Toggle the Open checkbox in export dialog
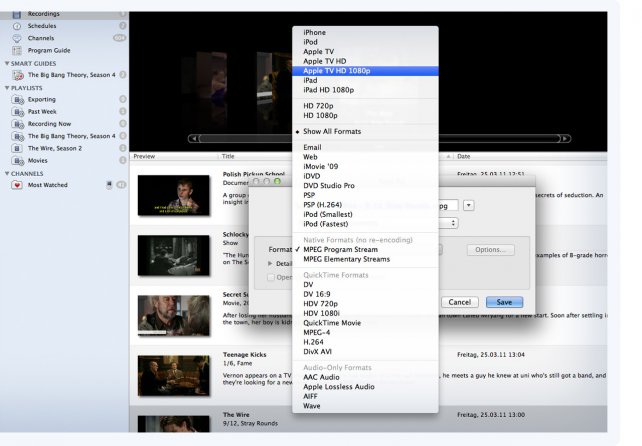The height and width of the screenshot is (446, 642). (x=271, y=277)
